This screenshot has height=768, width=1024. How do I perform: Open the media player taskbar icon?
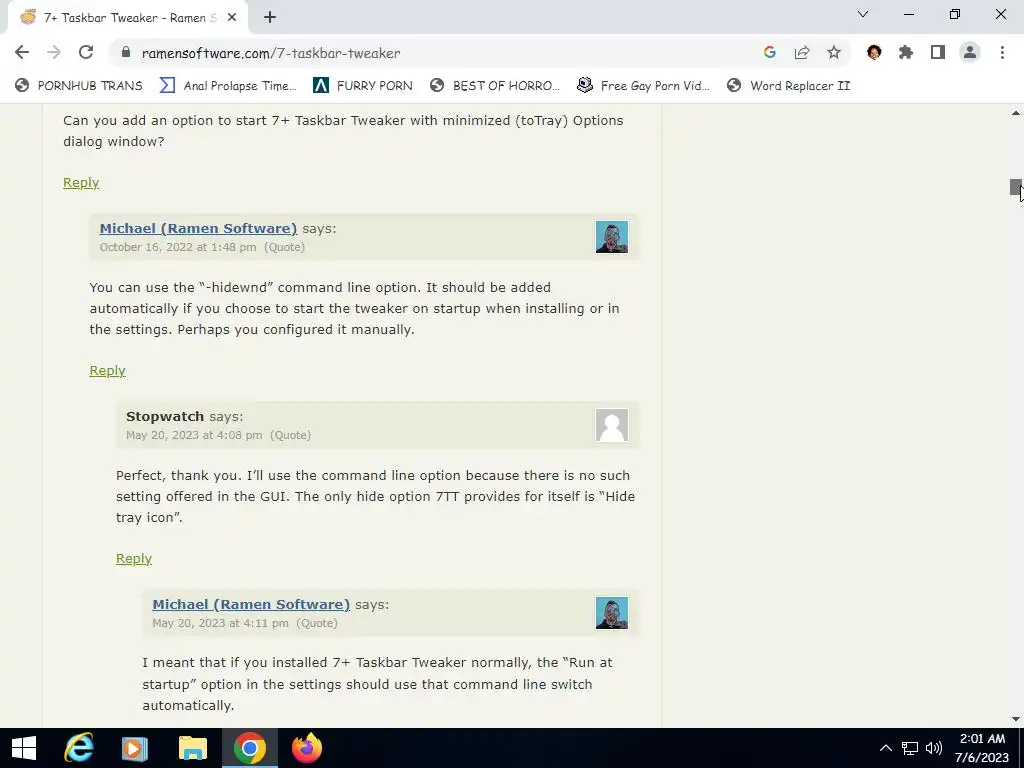click(x=135, y=748)
